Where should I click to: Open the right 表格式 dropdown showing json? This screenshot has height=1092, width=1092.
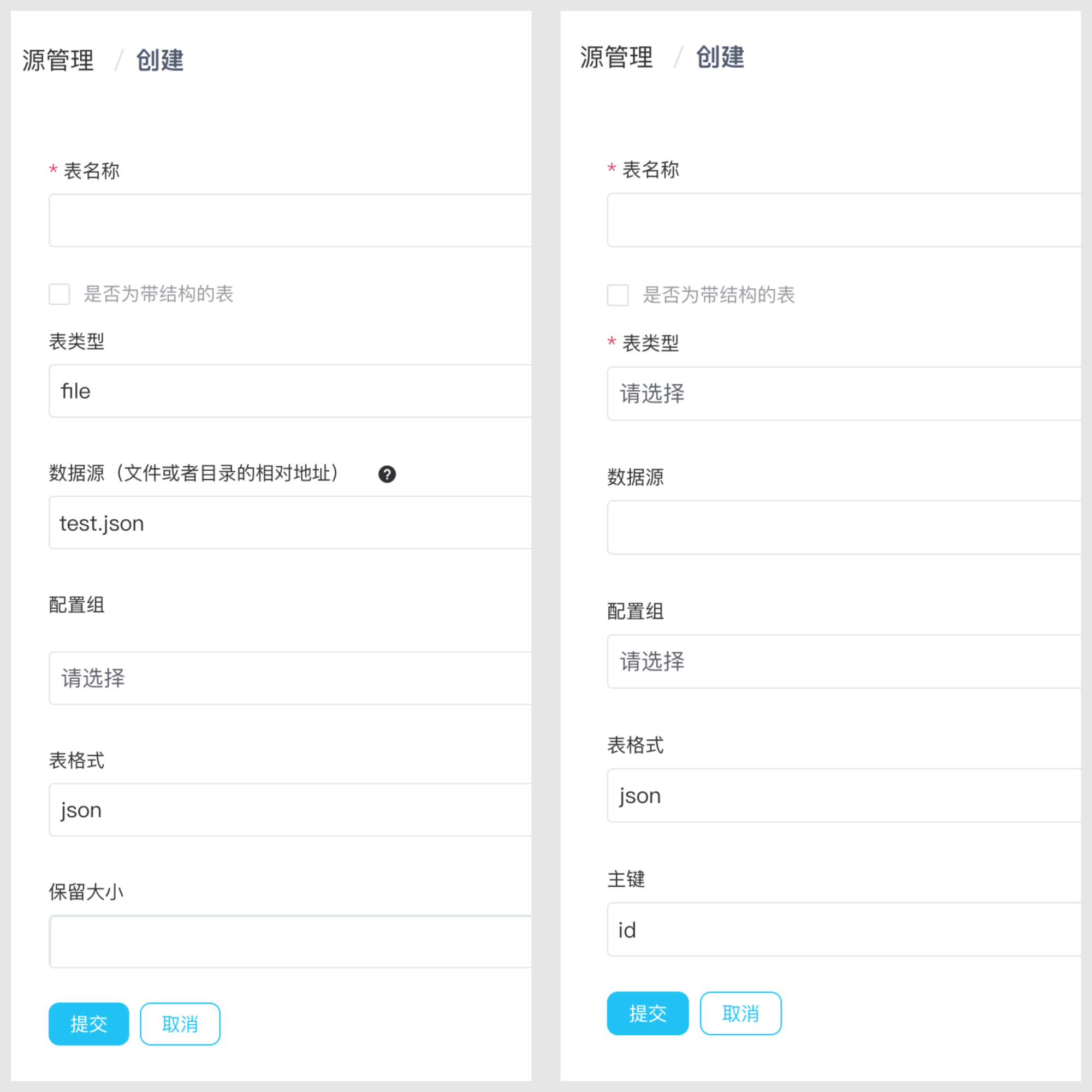pos(844,796)
